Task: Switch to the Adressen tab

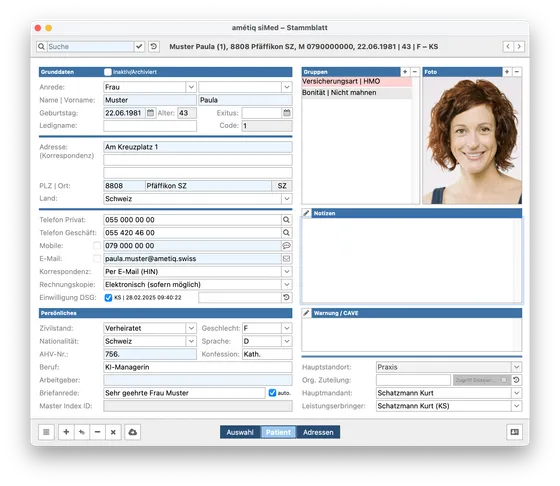Action: pos(318,432)
